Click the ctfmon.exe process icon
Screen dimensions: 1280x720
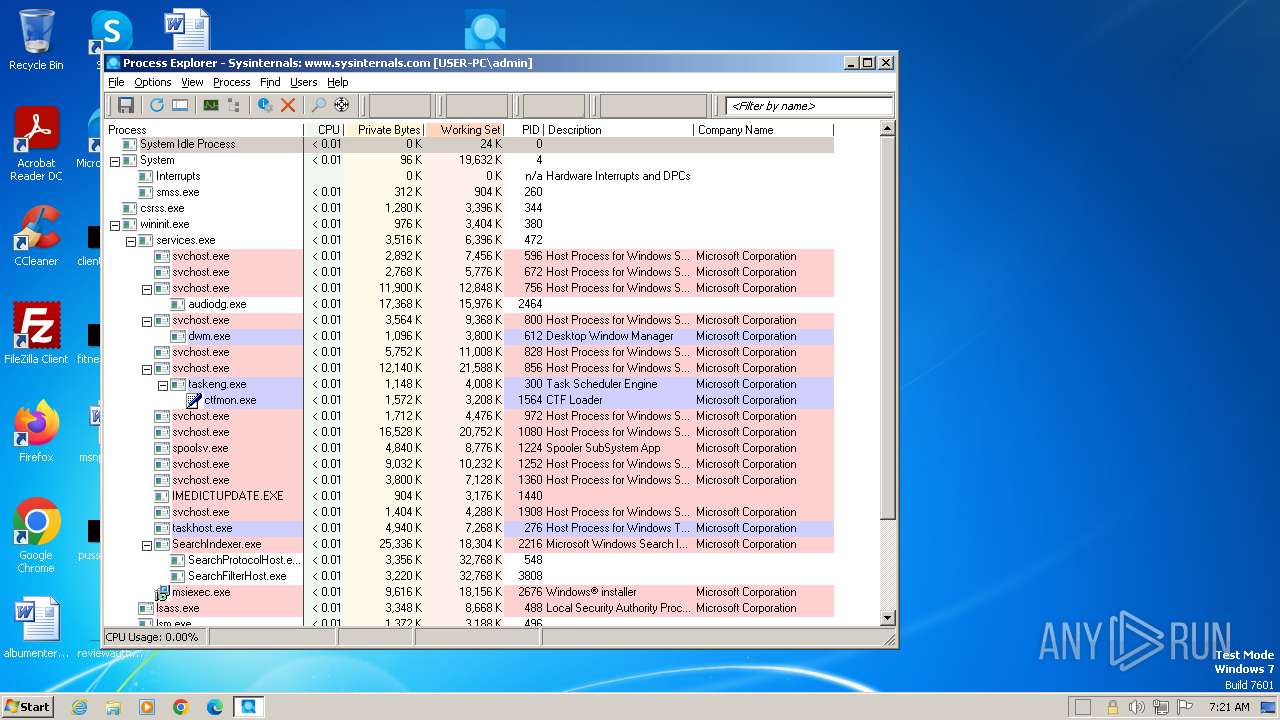(x=194, y=400)
